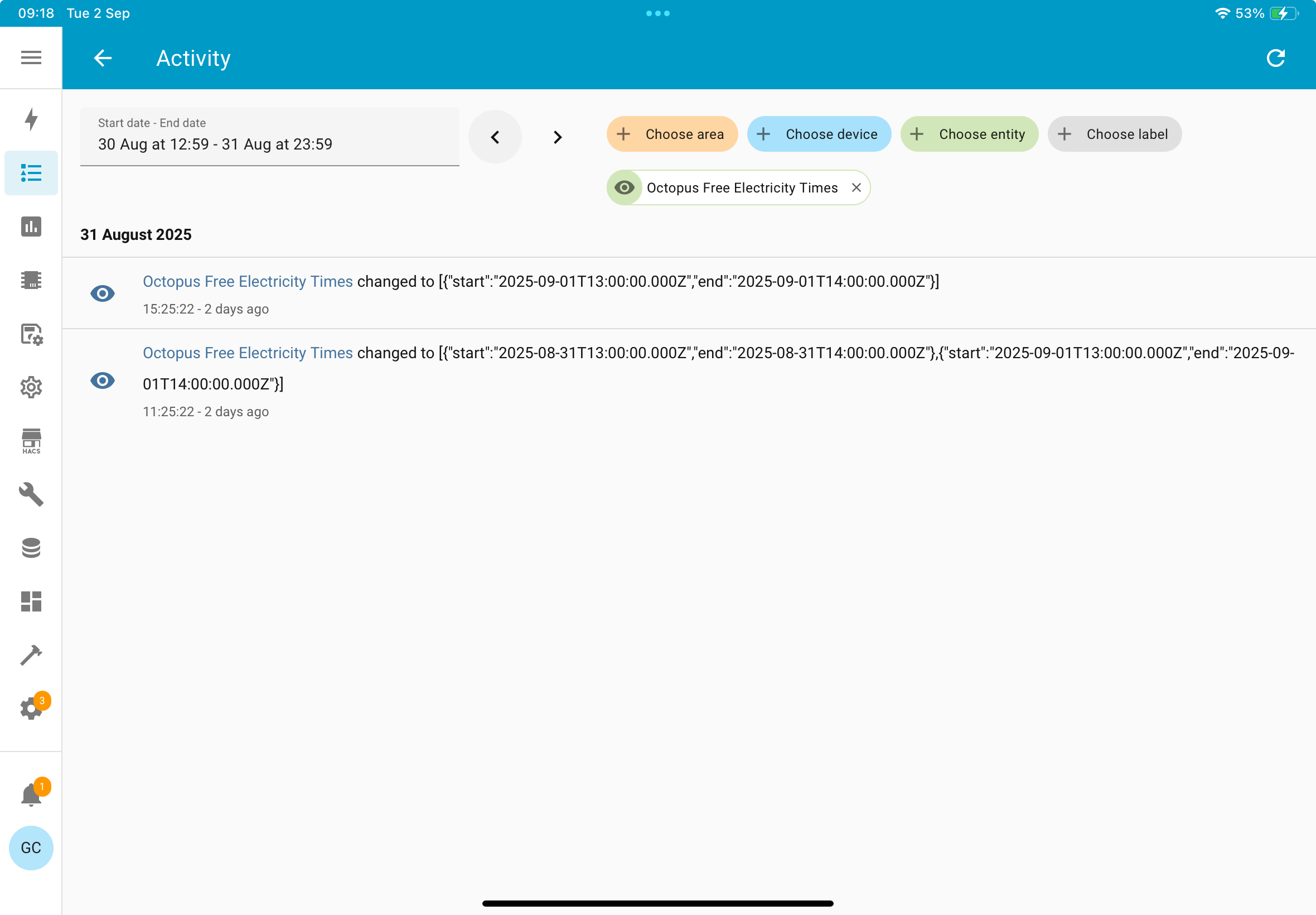This screenshot has width=1316, height=915.
Task: Open the dashboard tiles sidebar icon
Action: click(x=31, y=601)
